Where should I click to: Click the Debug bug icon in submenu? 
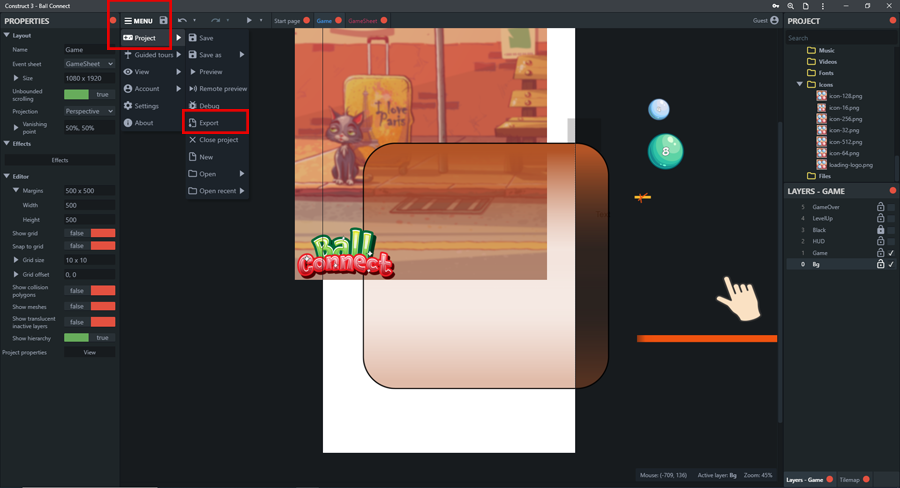tap(193, 106)
